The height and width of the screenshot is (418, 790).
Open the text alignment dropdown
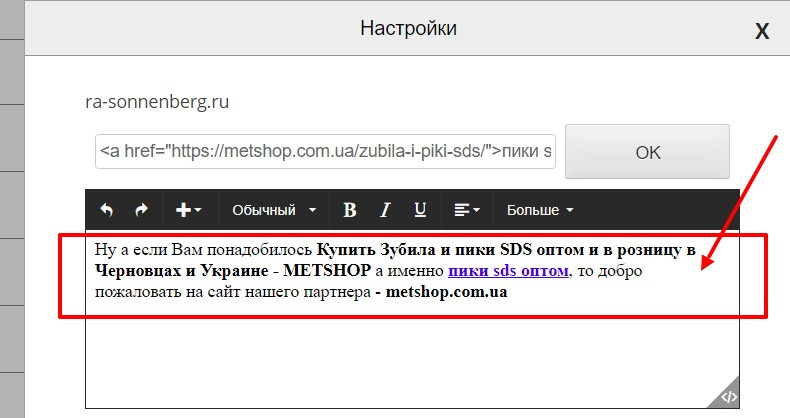pos(467,210)
